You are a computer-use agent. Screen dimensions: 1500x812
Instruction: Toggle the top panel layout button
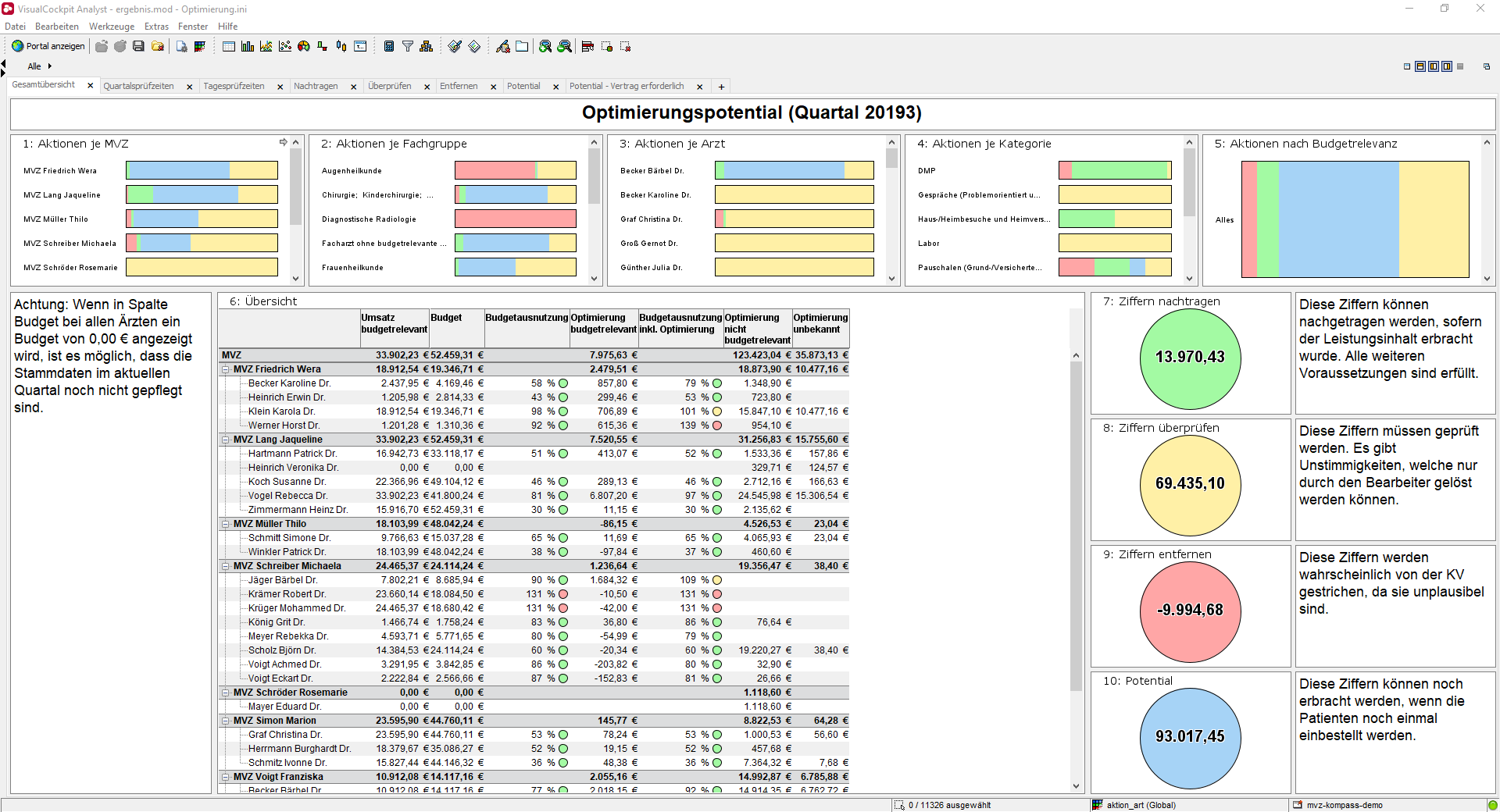(x=1420, y=66)
